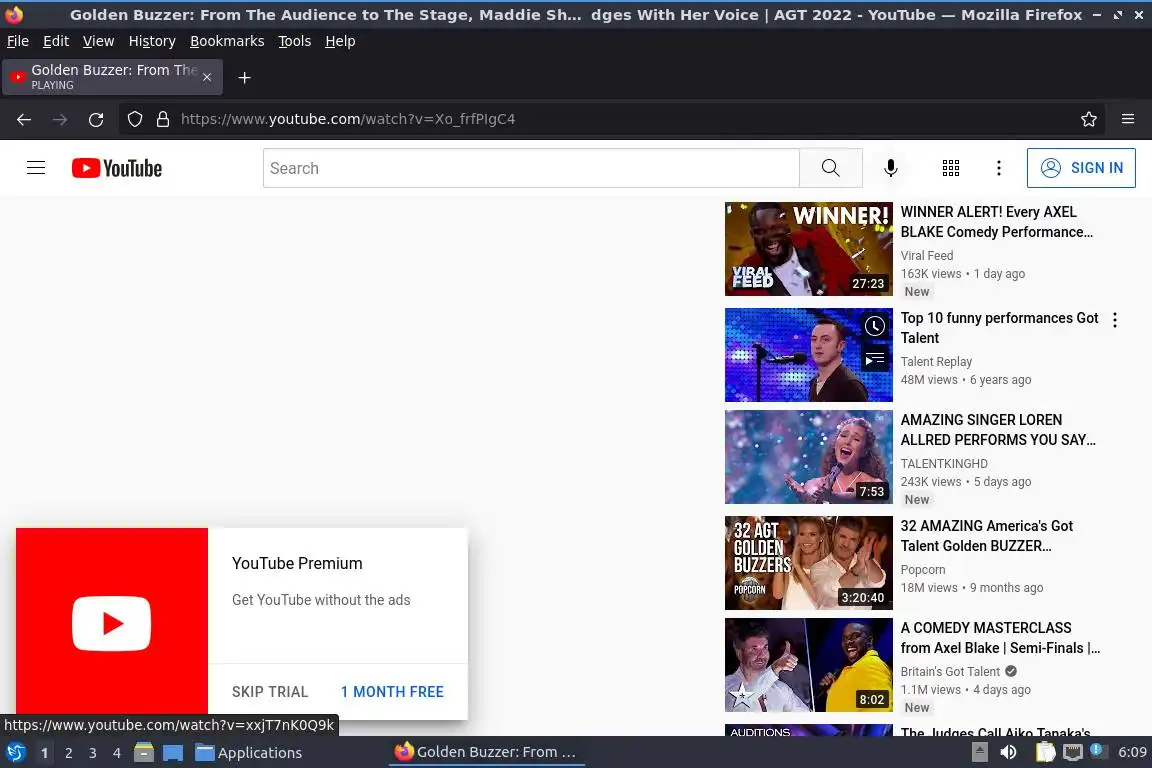The width and height of the screenshot is (1152, 768).
Task: Open the File menu
Action: pos(18,41)
